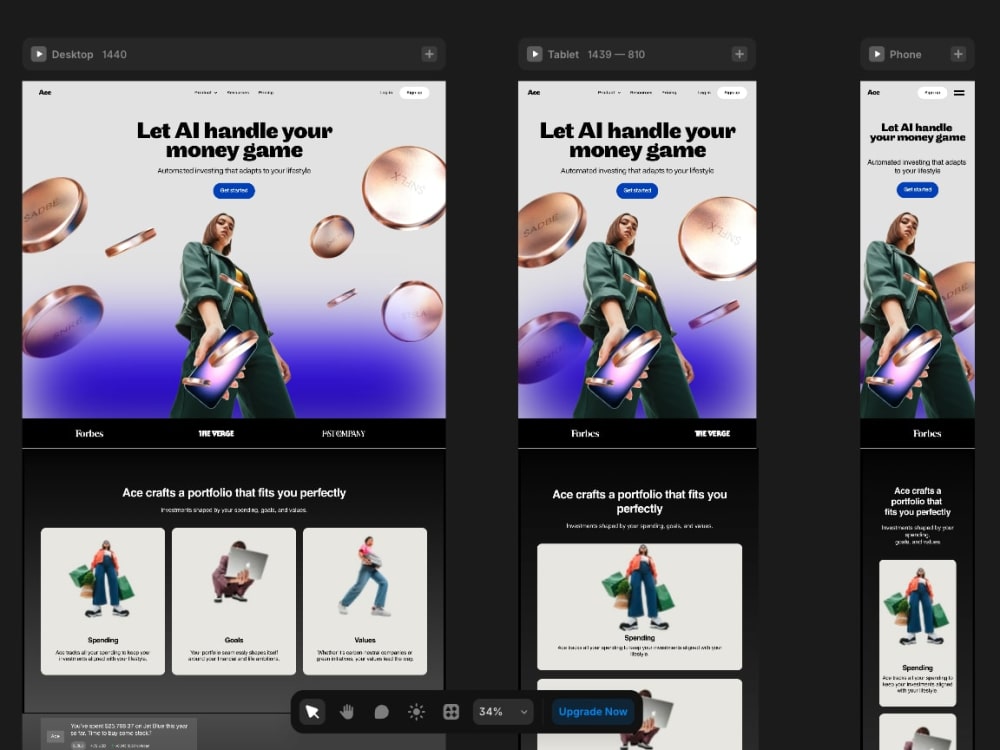
Task: Select the Spending card in Desktop frame
Action: coord(103,601)
